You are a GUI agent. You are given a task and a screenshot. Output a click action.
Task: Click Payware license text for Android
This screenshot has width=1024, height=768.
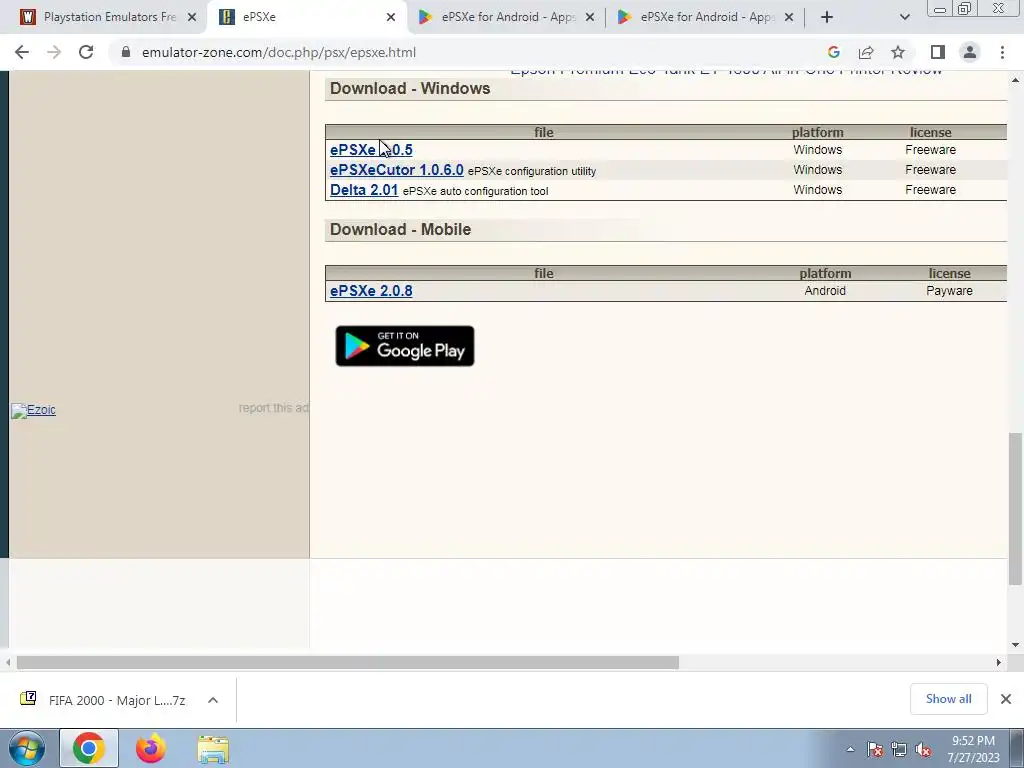949,291
